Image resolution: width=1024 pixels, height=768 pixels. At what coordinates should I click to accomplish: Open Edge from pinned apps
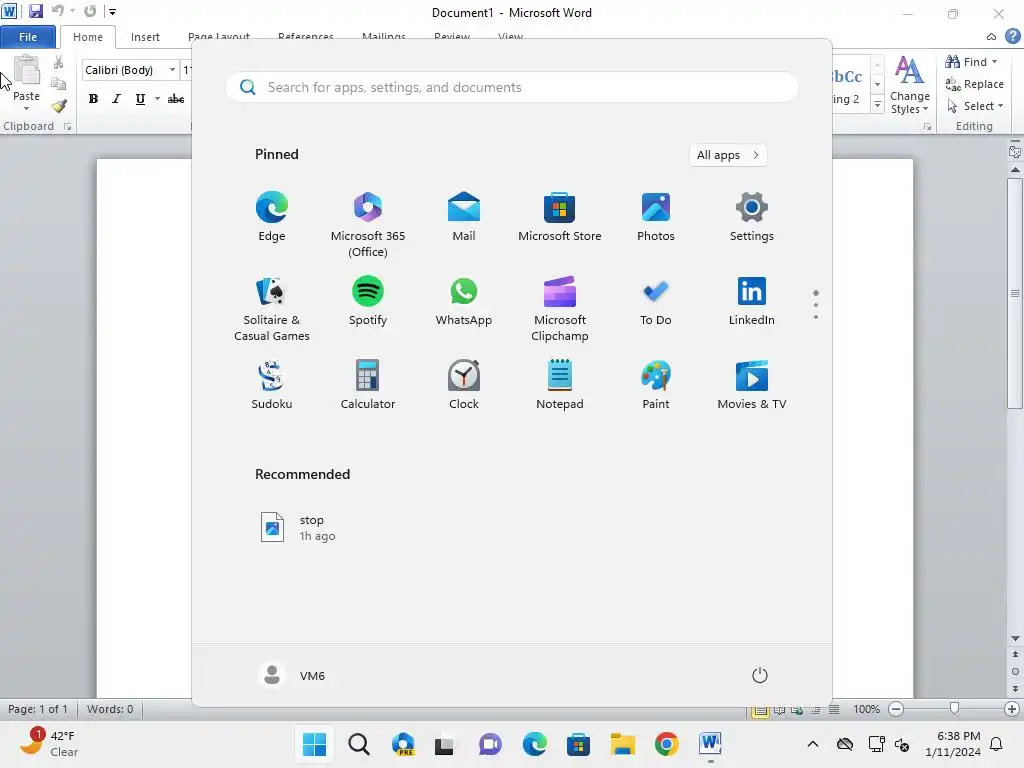[272, 217]
